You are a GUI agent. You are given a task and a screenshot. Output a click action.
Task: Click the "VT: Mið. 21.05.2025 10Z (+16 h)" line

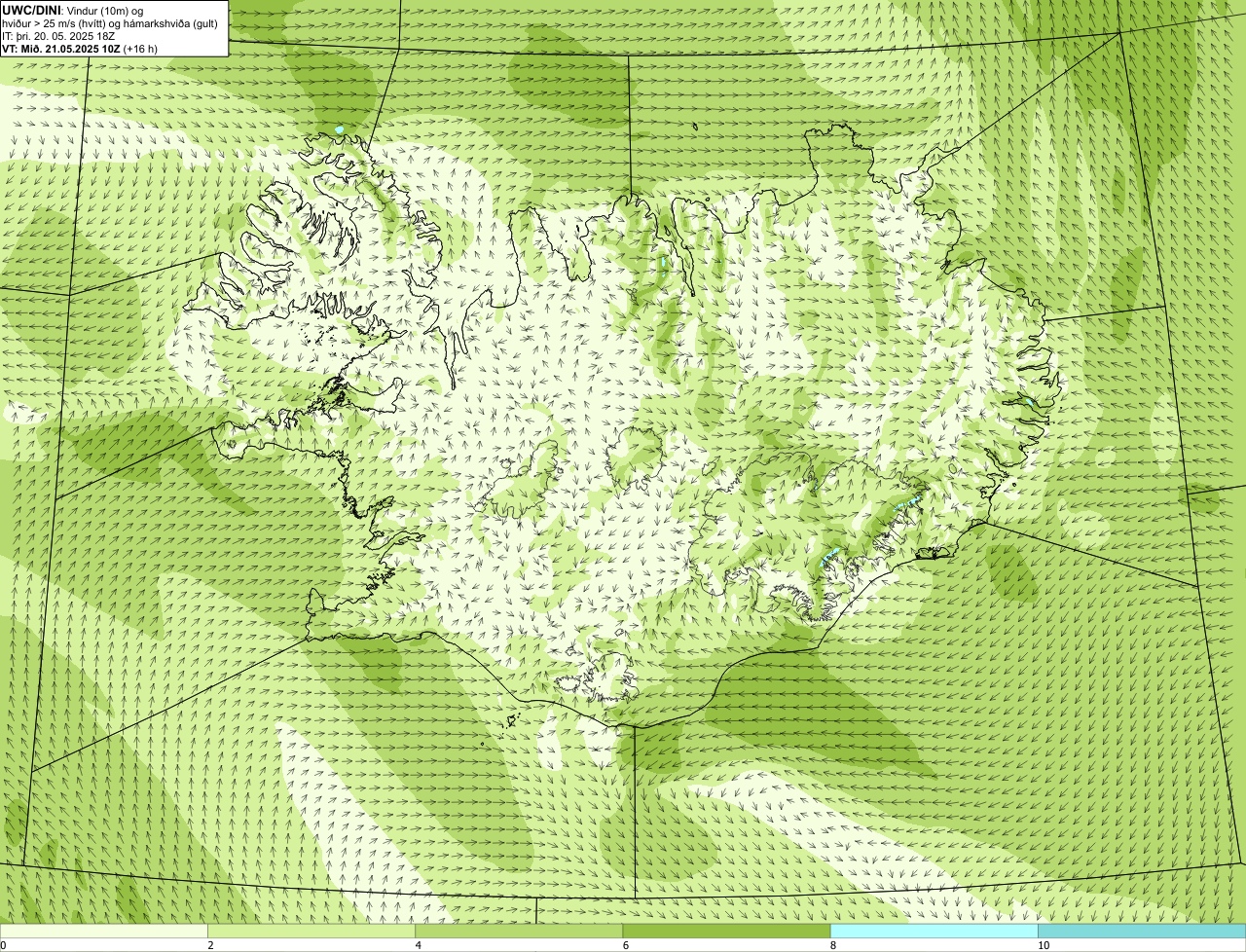[80, 48]
